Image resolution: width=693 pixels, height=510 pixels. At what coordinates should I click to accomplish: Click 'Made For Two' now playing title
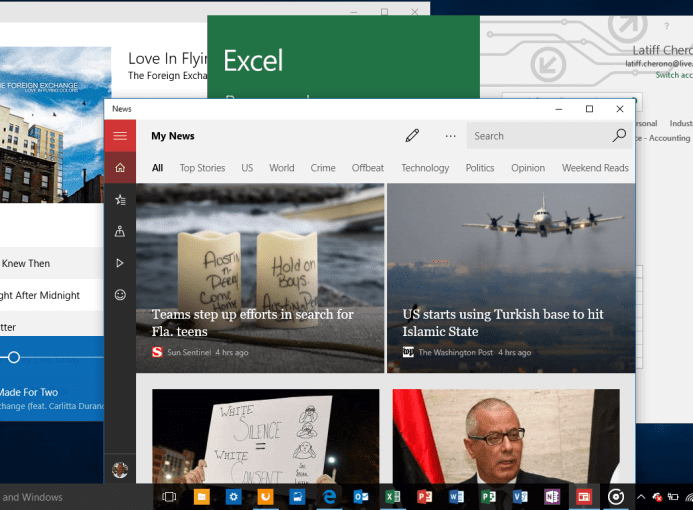(x=29, y=392)
